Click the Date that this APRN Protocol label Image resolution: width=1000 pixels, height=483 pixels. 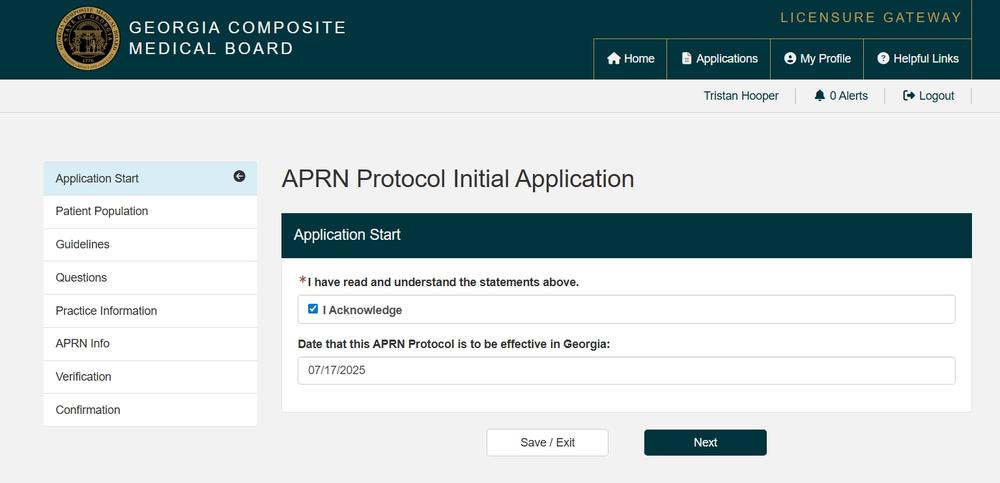(x=454, y=344)
